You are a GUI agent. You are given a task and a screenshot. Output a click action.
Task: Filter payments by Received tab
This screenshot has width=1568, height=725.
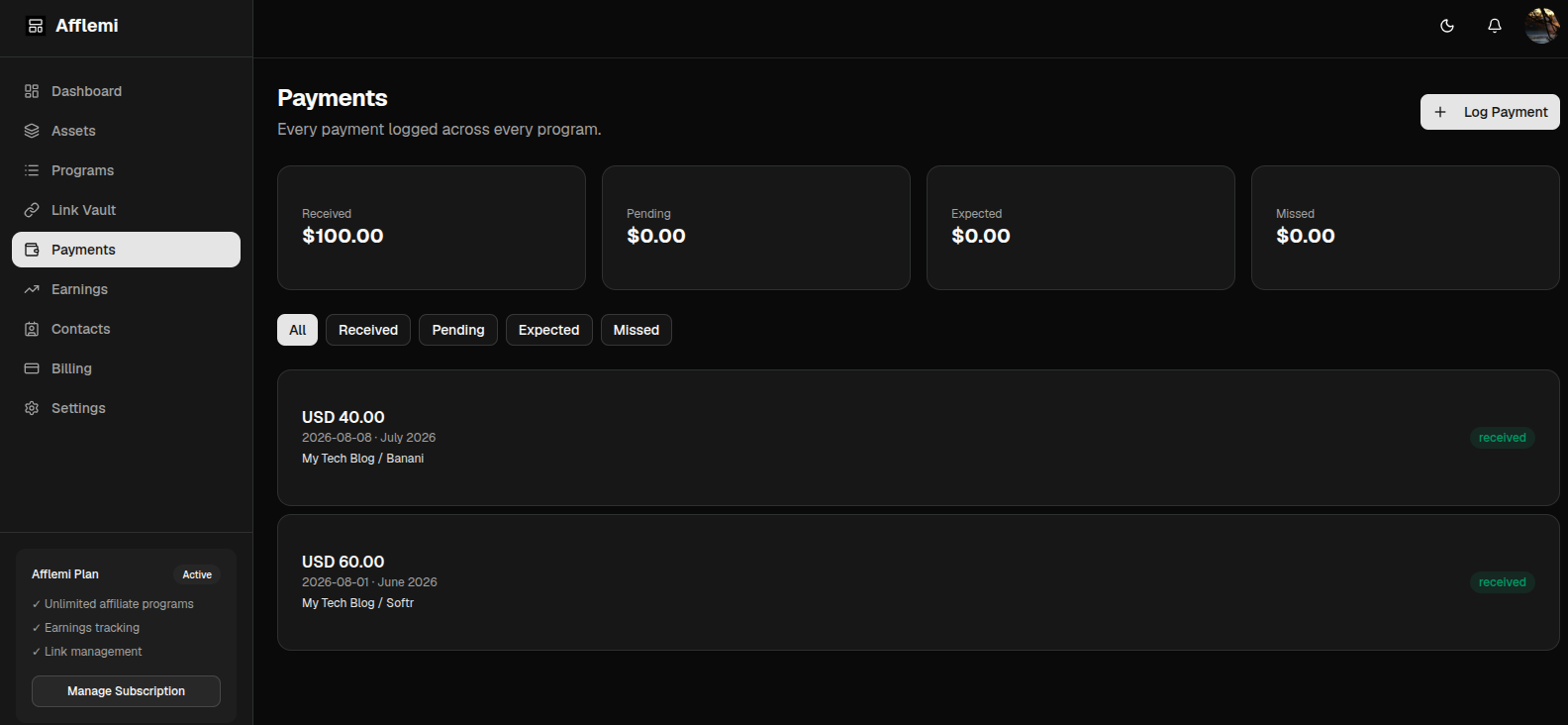[368, 330]
